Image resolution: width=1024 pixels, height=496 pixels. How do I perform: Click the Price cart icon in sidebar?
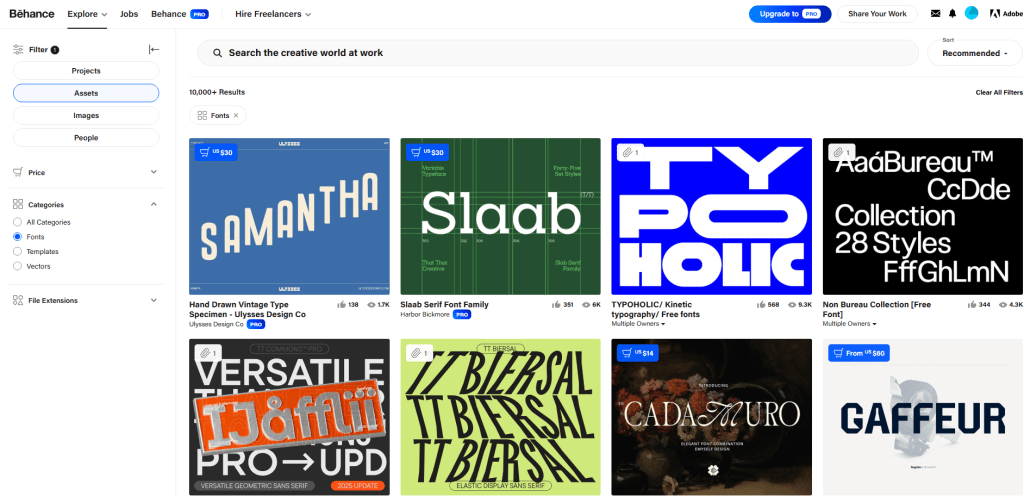coord(18,172)
